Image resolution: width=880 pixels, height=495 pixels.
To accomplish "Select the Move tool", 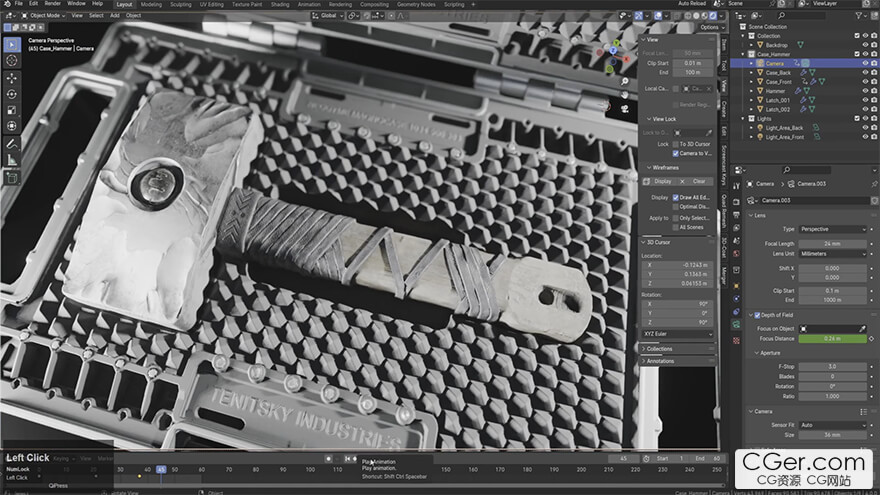I will pos(12,78).
